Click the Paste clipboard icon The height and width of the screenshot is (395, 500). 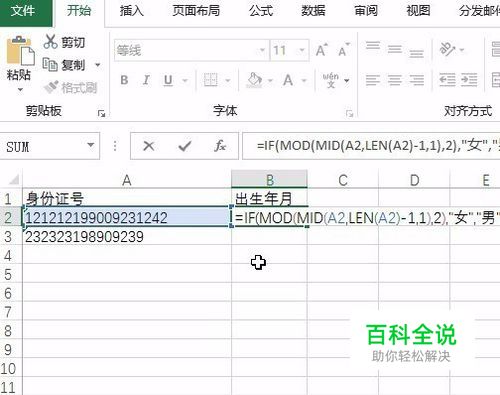pyautogui.click(x=20, y=51)
